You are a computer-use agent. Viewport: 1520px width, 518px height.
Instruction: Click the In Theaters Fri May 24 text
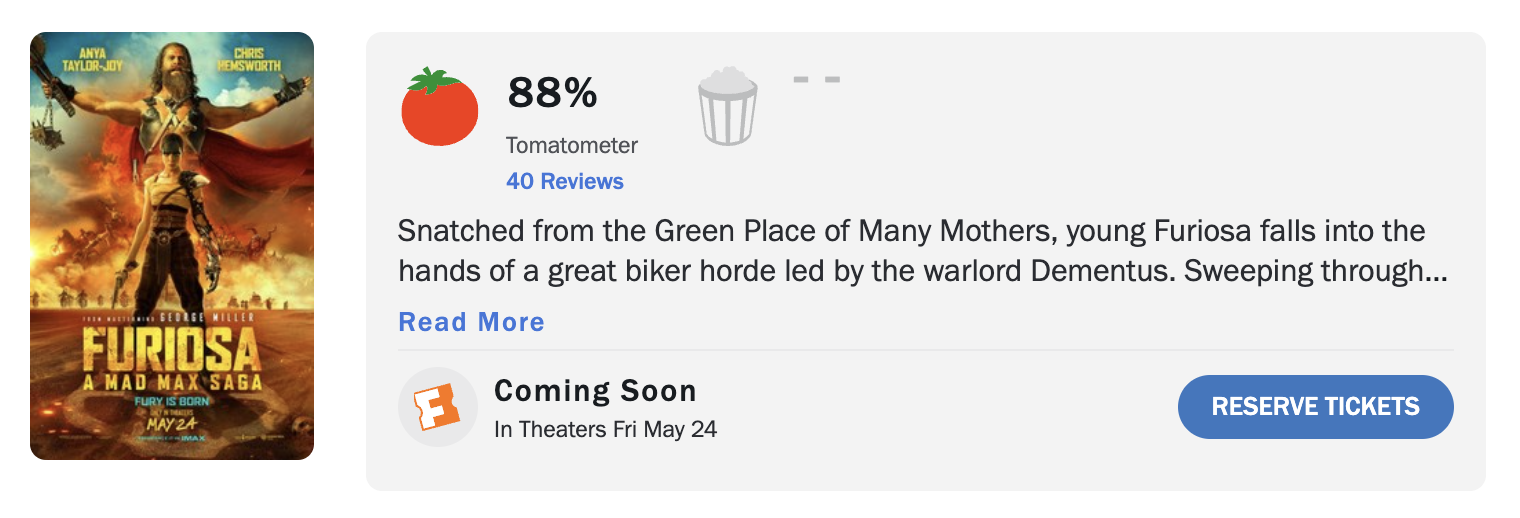coord(605,430)
